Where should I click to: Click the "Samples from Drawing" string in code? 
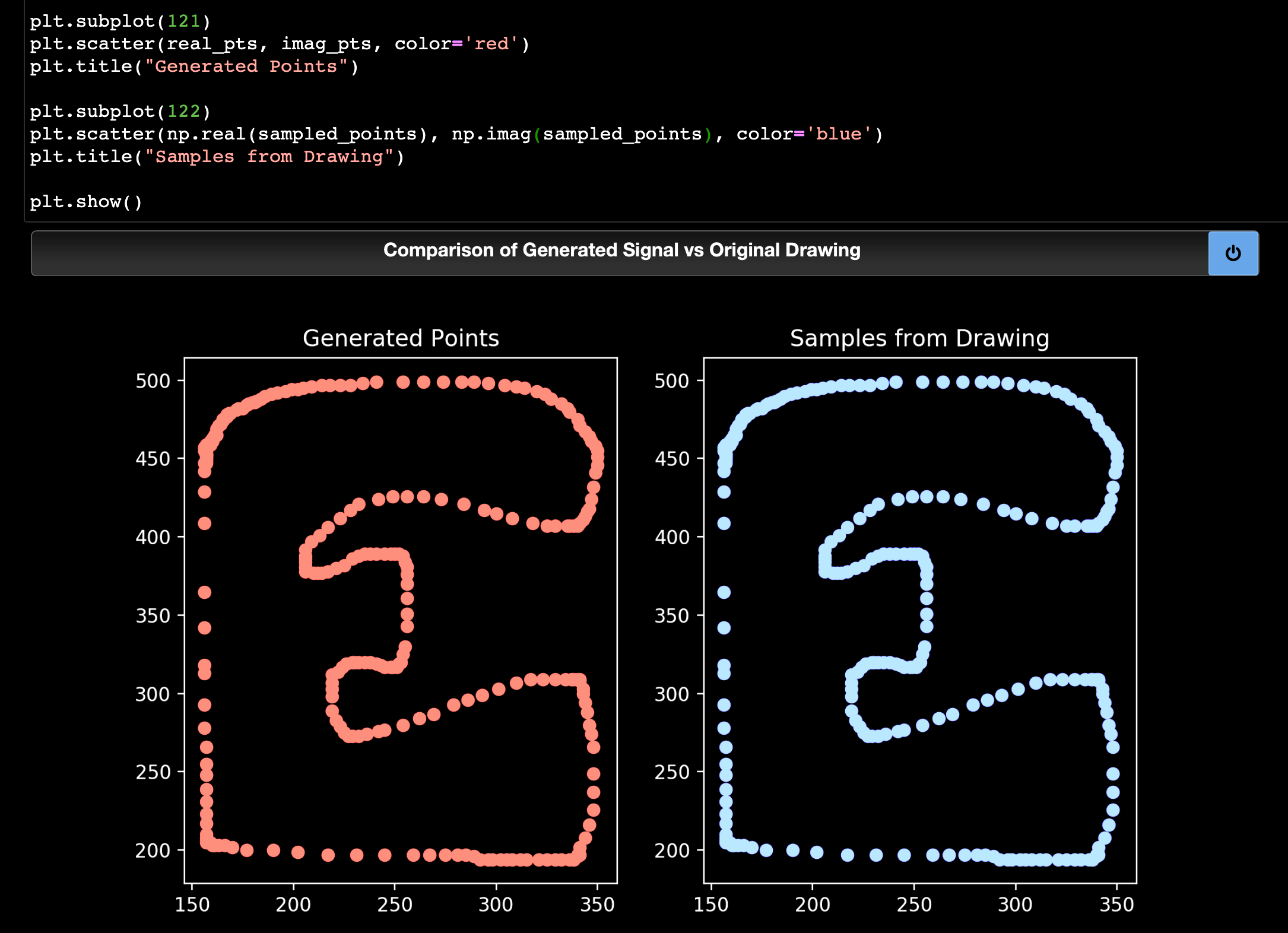[x=269, y=157]
